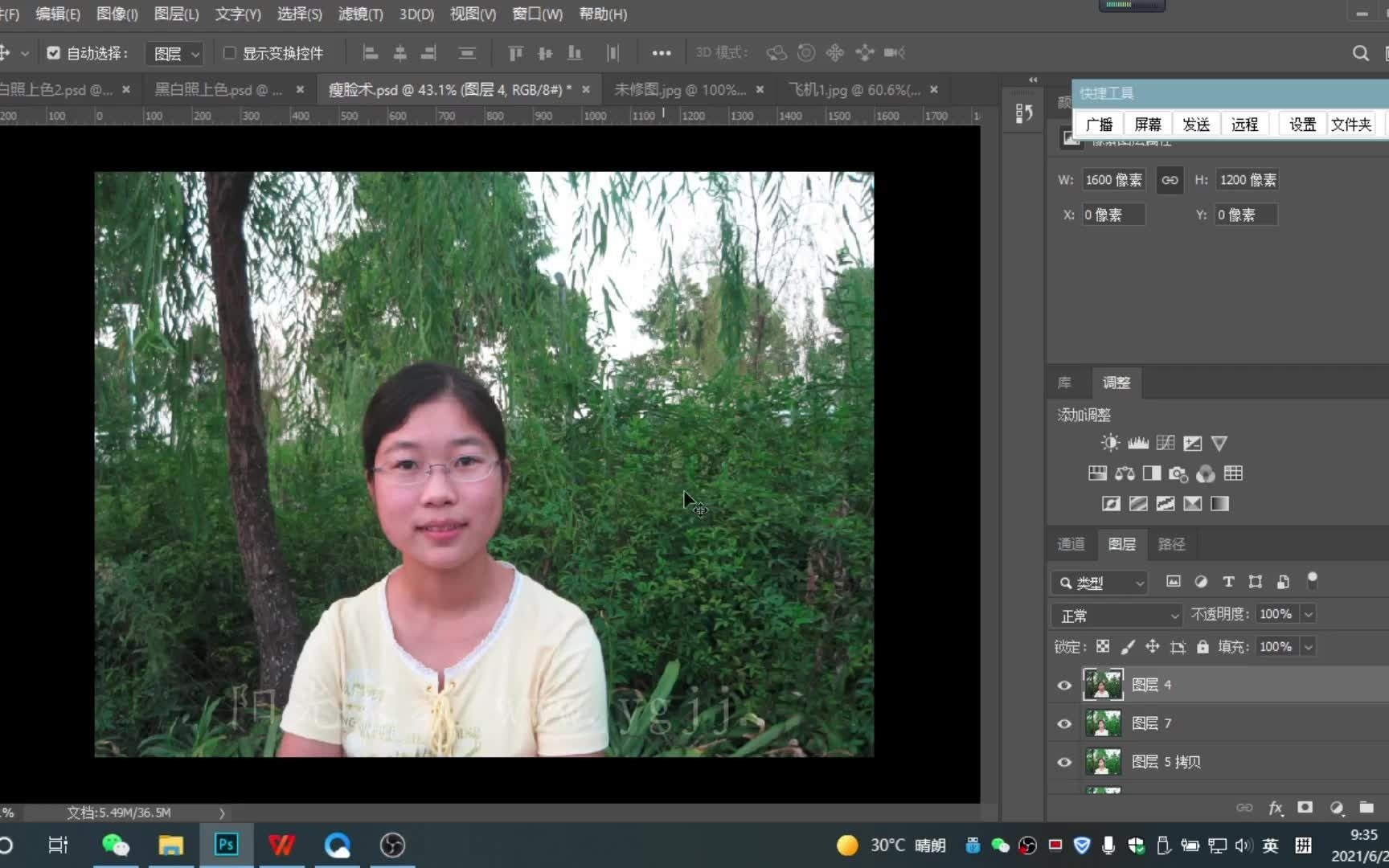Open the 滤镜 menu
This screenshot has height=868, width=1389.
pyautogui.click(x=359, y=14)
